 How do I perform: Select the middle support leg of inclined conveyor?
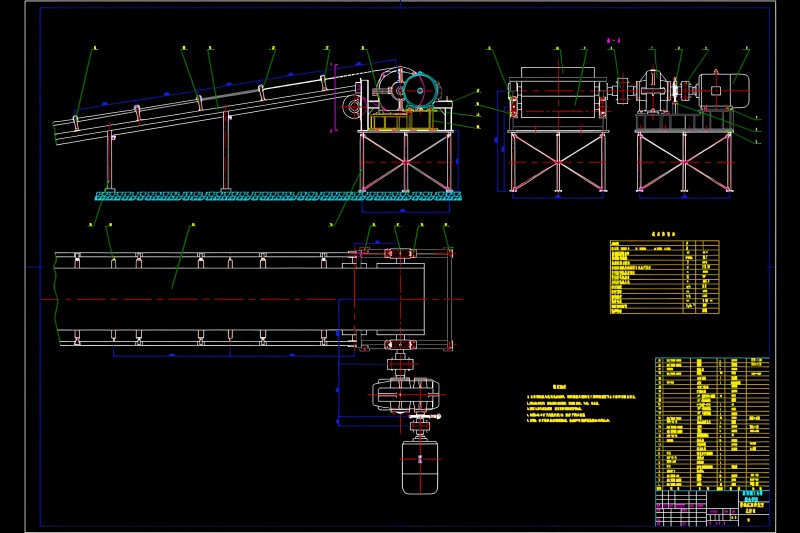tap(226, 150)
